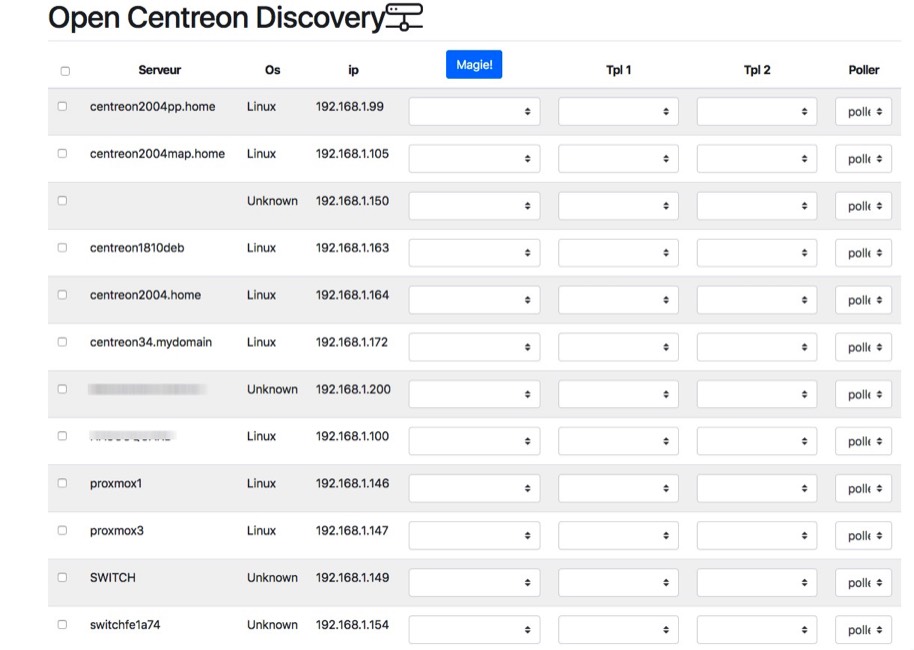
Task: Expand the Tpl 2 dropdown for centreon34.mydomain
Action: click(756, 347)
